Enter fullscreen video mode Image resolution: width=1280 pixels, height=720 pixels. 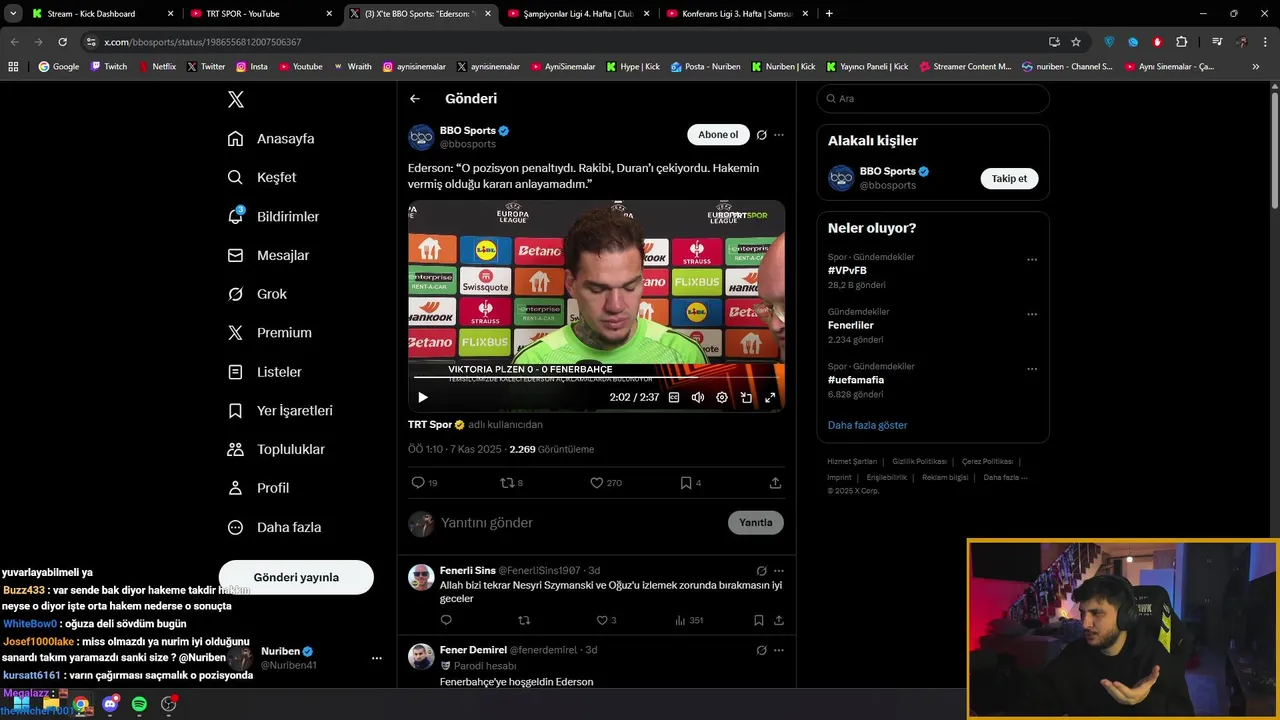[770, 397]
